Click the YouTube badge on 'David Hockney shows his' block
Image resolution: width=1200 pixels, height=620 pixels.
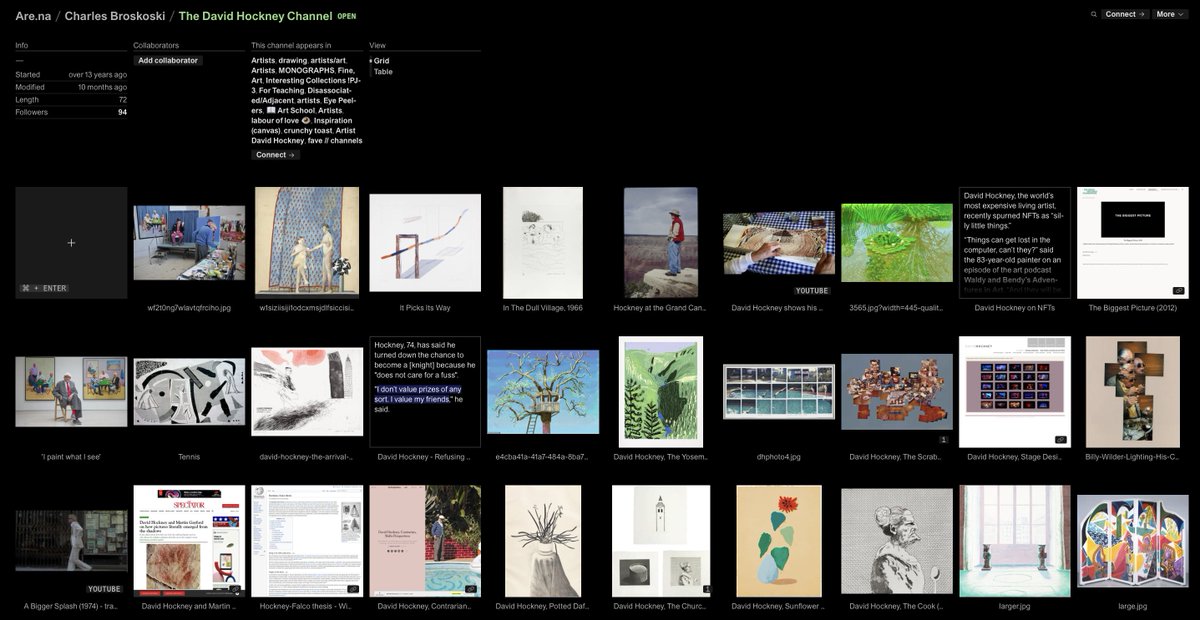pos(813,291)
